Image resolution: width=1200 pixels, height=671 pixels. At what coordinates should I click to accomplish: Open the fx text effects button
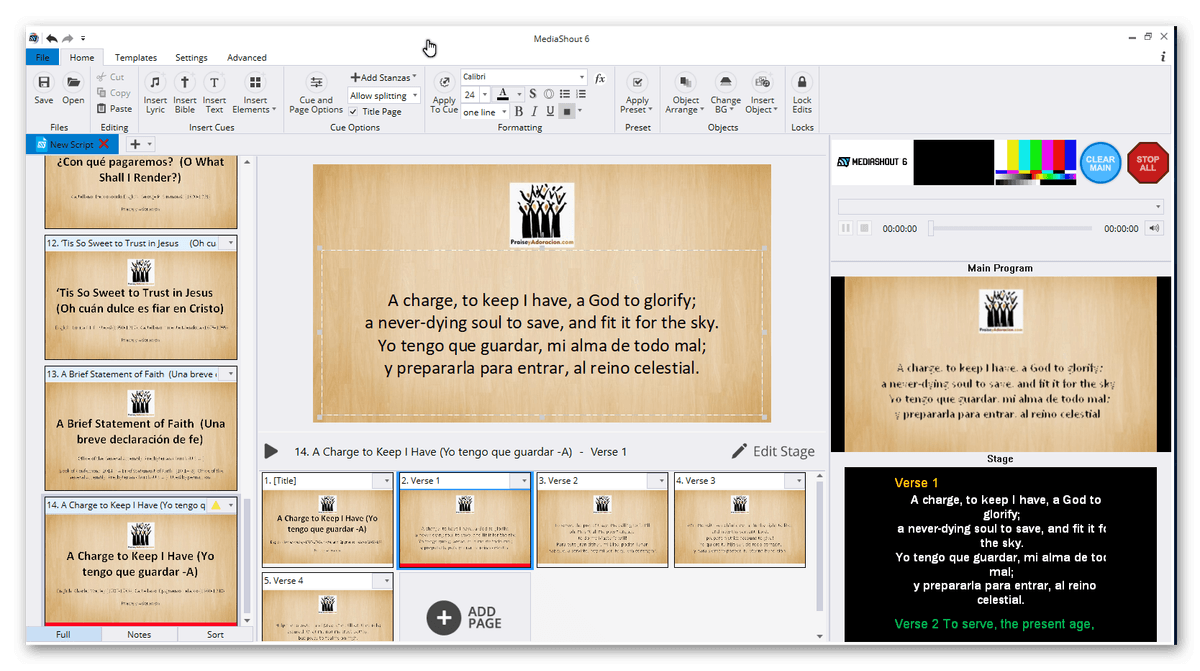click(x=600, y=78)
